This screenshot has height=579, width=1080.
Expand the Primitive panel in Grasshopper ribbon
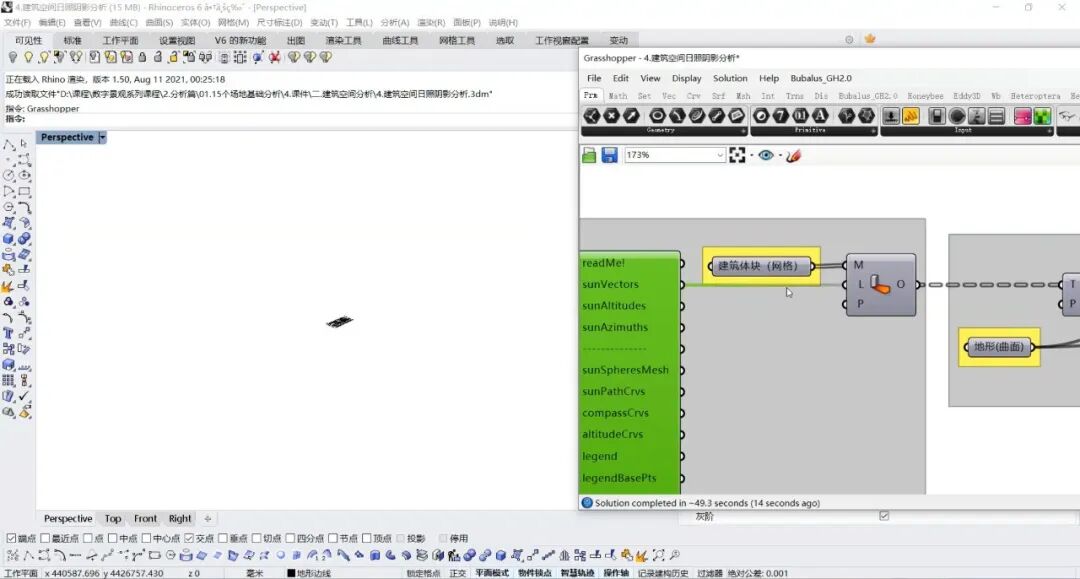873,131
